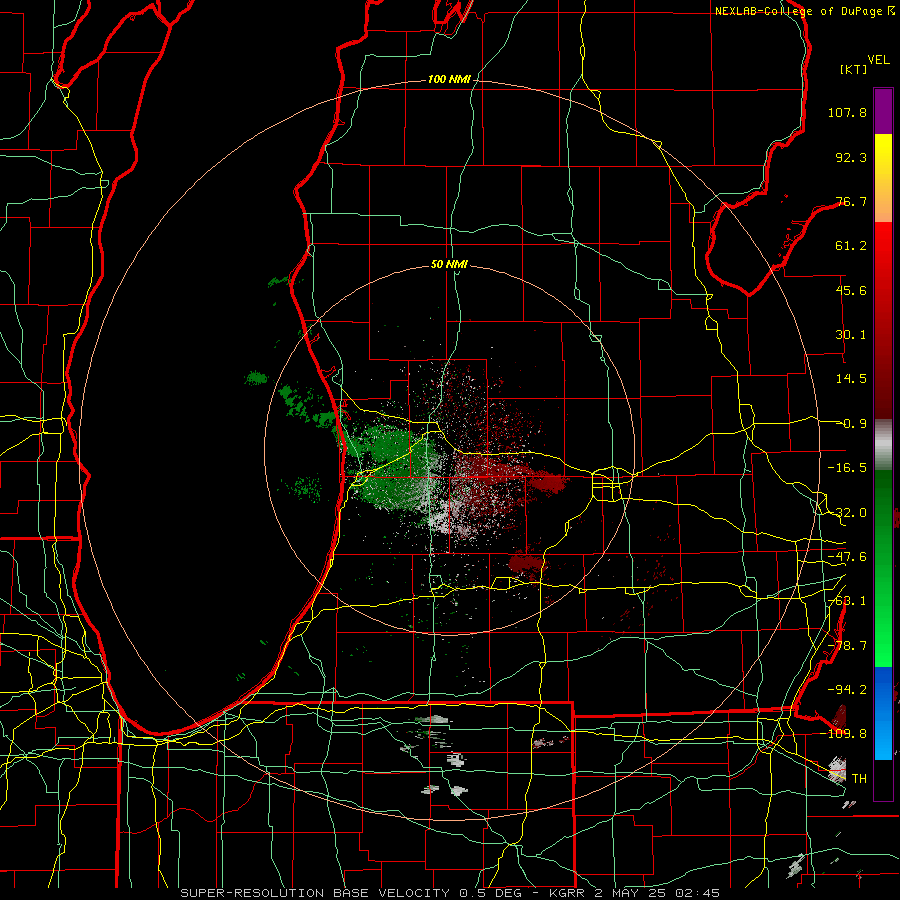
Task: Click the TH label on the legend
Action: [x=859, y=778]
